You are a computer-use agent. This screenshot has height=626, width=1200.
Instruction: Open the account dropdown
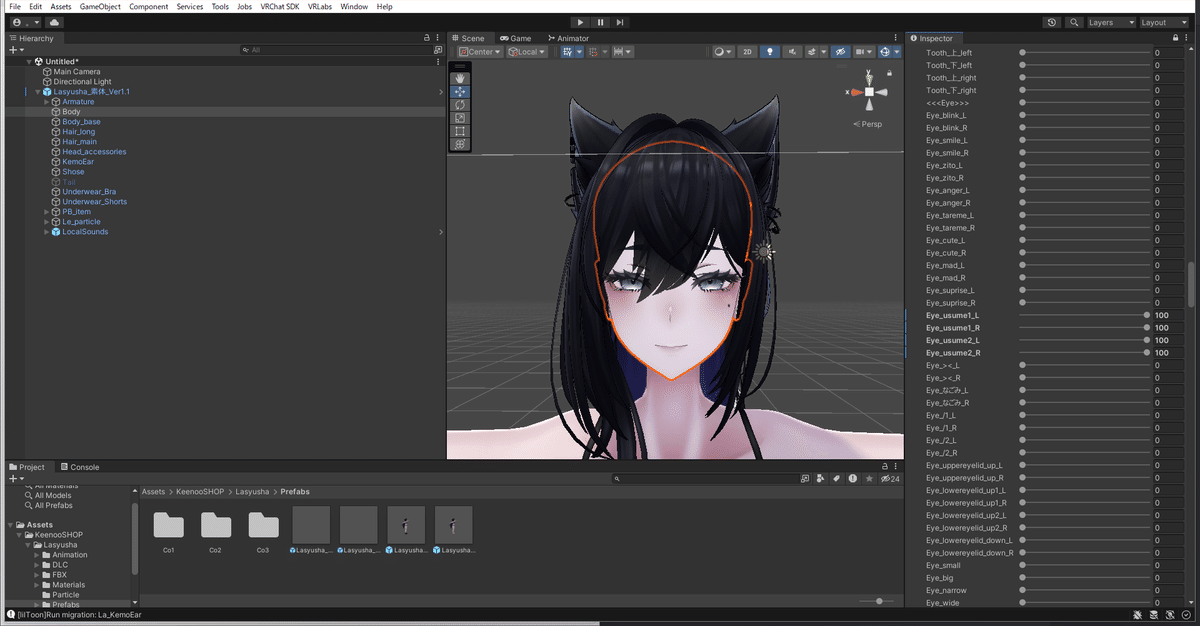[27, 22]
